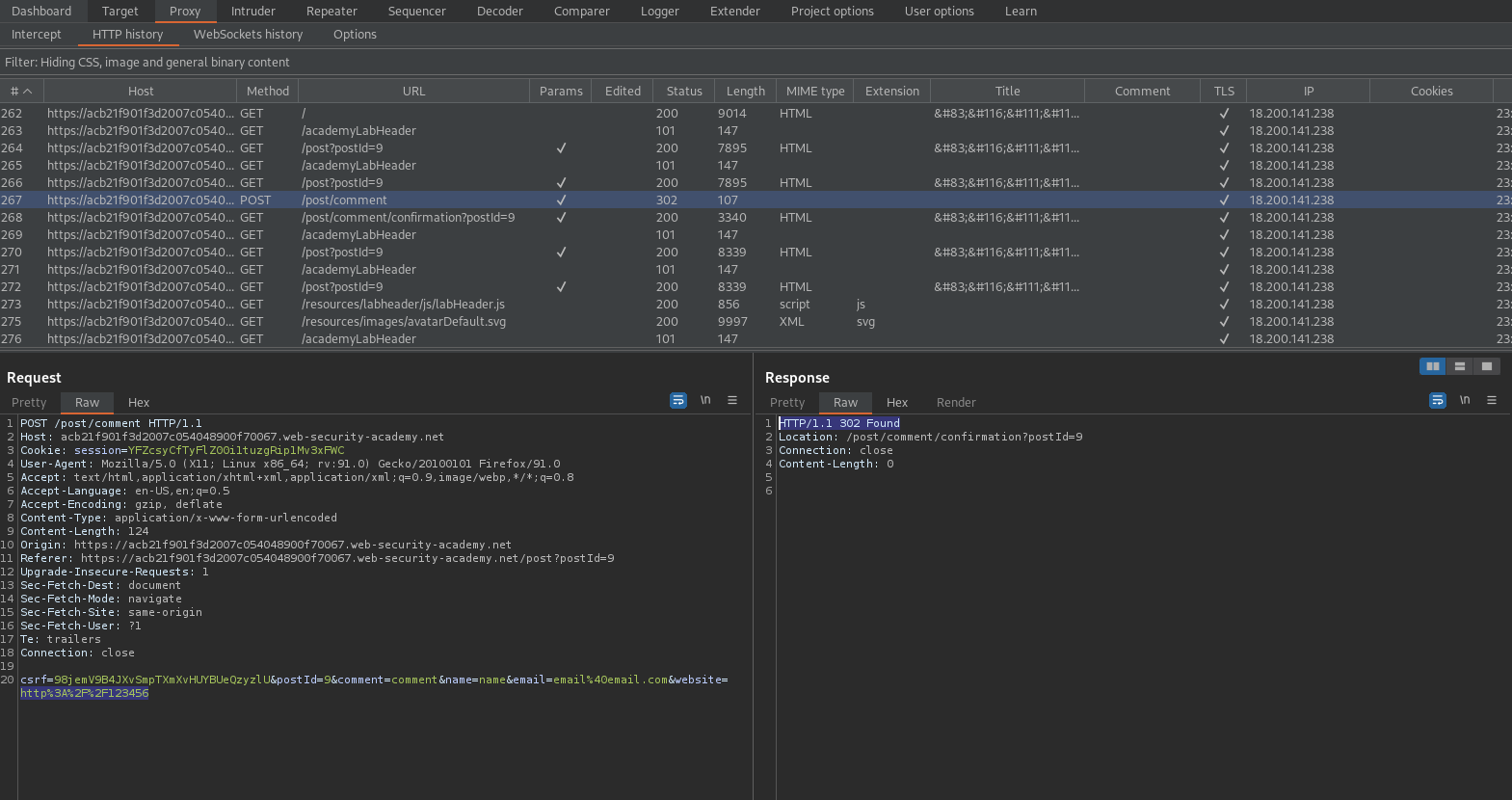The width and height of the screenshot is (1512, 800).
Task: Toggle word wrap icon in Response pane
Action: click(x=1438, y=400)
